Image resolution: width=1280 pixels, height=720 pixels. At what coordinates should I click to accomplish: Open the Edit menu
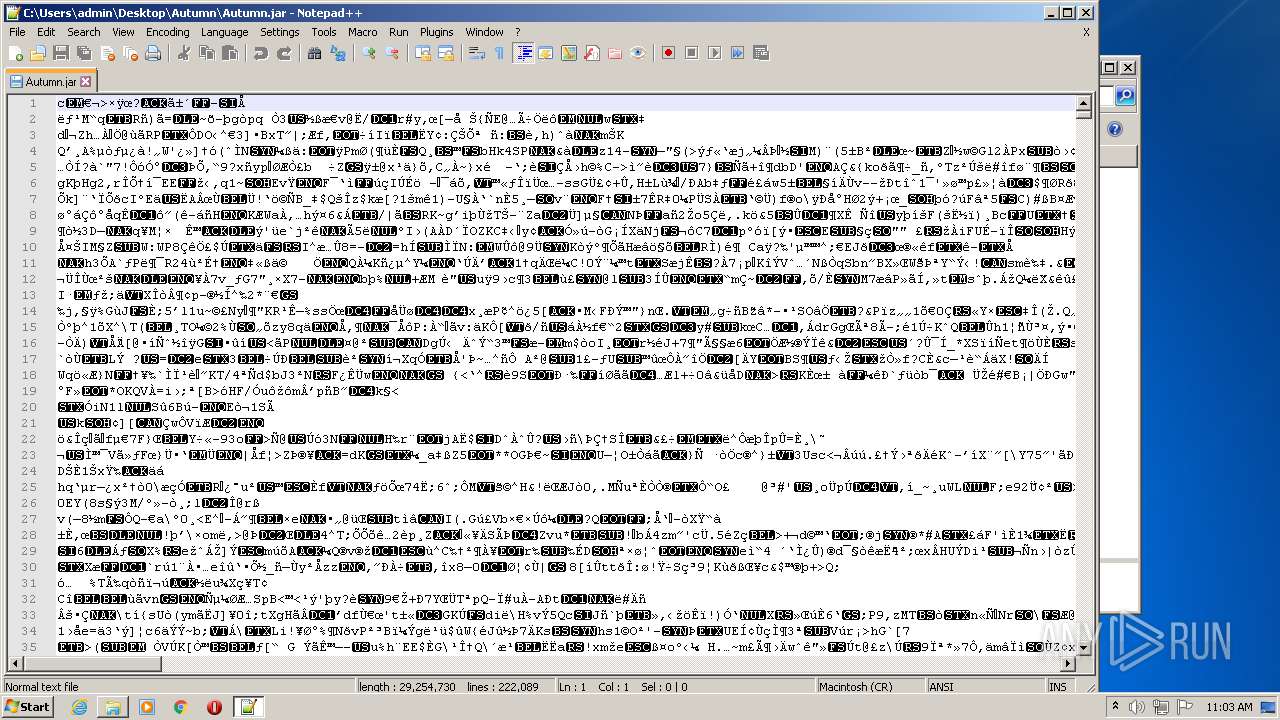[x=46, y=32]
